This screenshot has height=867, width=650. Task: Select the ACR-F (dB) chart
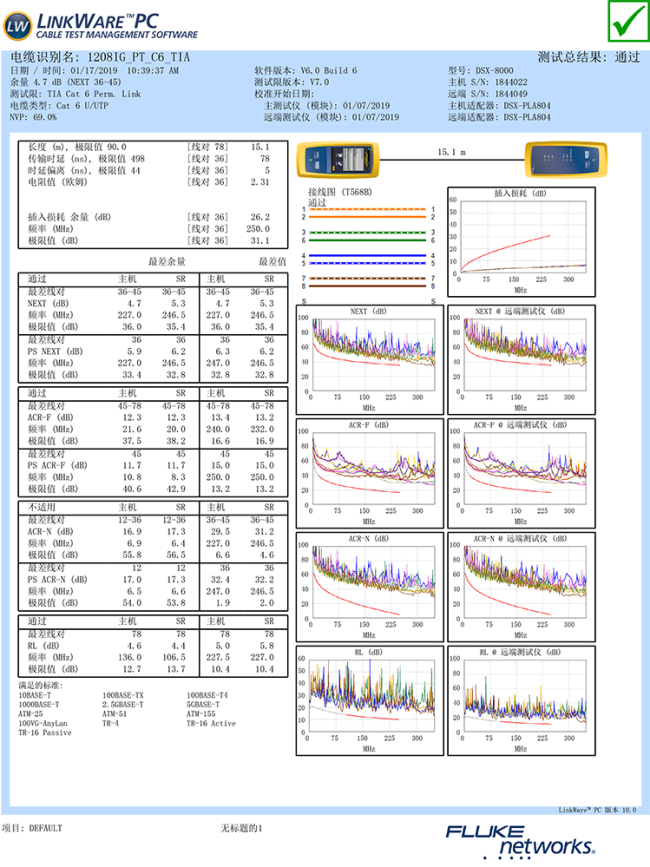coord(368,469)
